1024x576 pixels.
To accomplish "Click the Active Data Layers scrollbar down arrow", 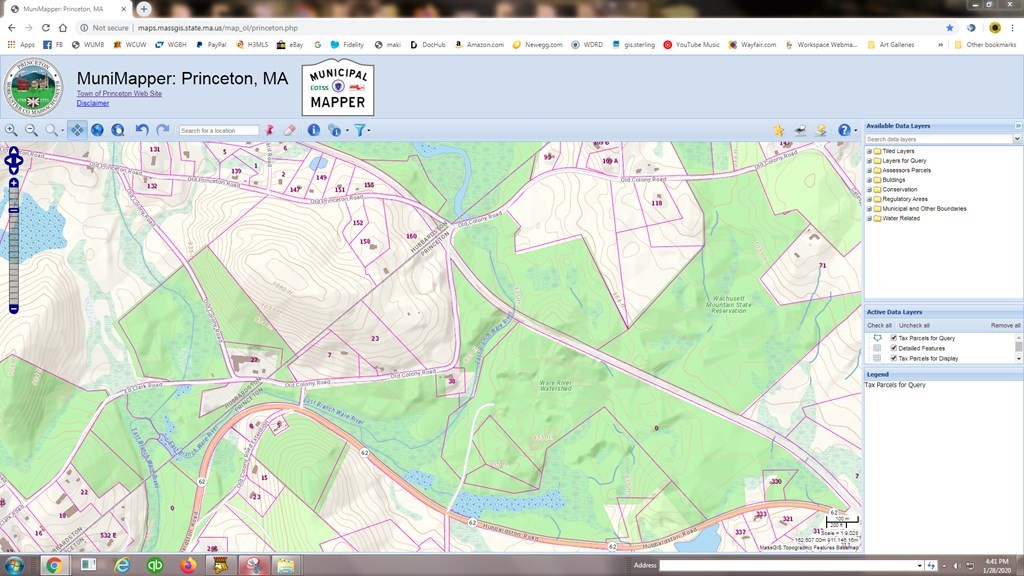I will click(1018, 359).
